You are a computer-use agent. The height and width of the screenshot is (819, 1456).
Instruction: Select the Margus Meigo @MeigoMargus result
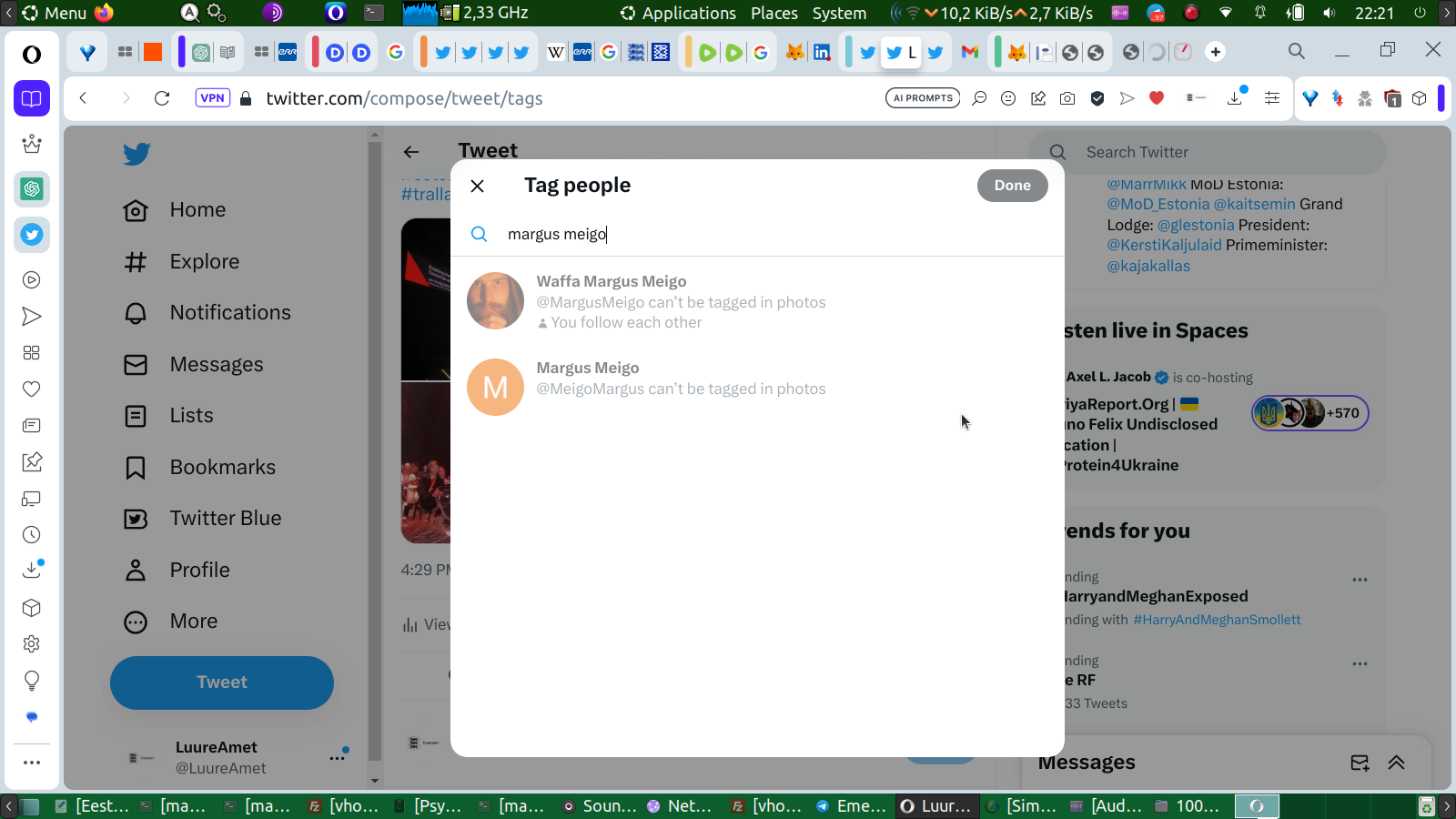(757, 387)
